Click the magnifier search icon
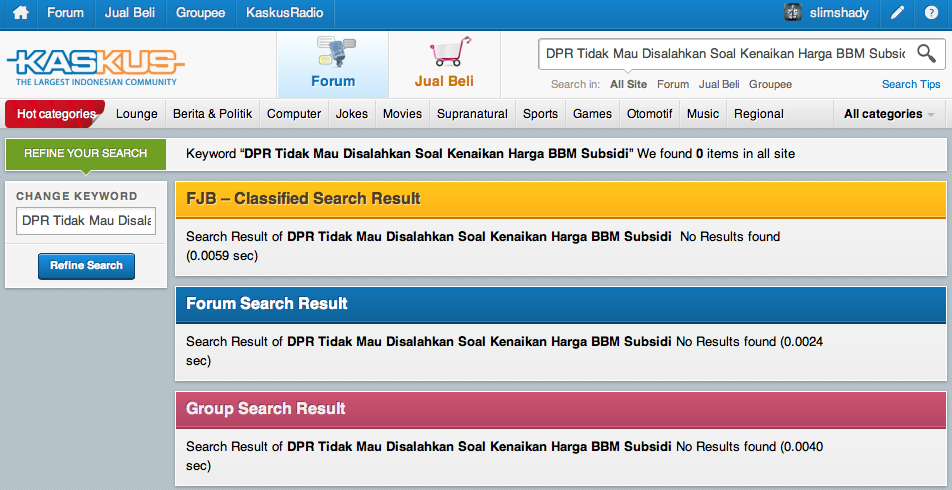This screenshot has height=490, width=952. click(926, 53)
